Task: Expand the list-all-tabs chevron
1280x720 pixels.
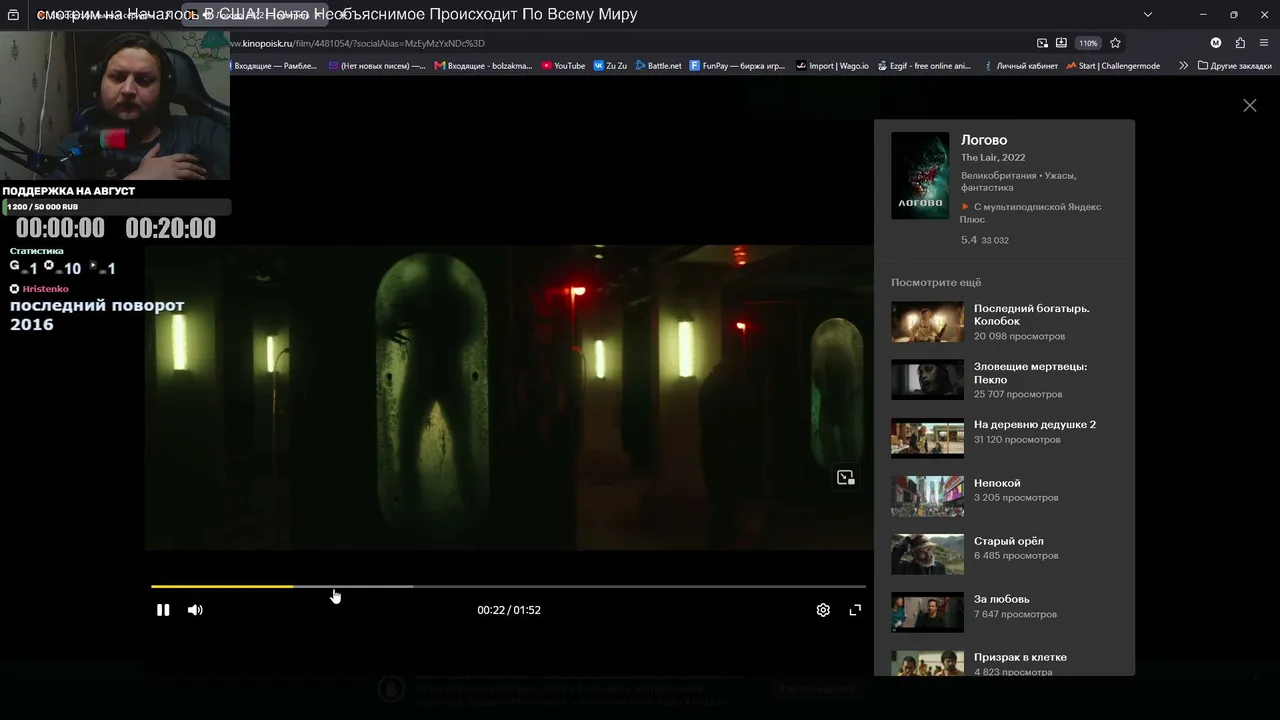Action: [x=1148, y=15]
